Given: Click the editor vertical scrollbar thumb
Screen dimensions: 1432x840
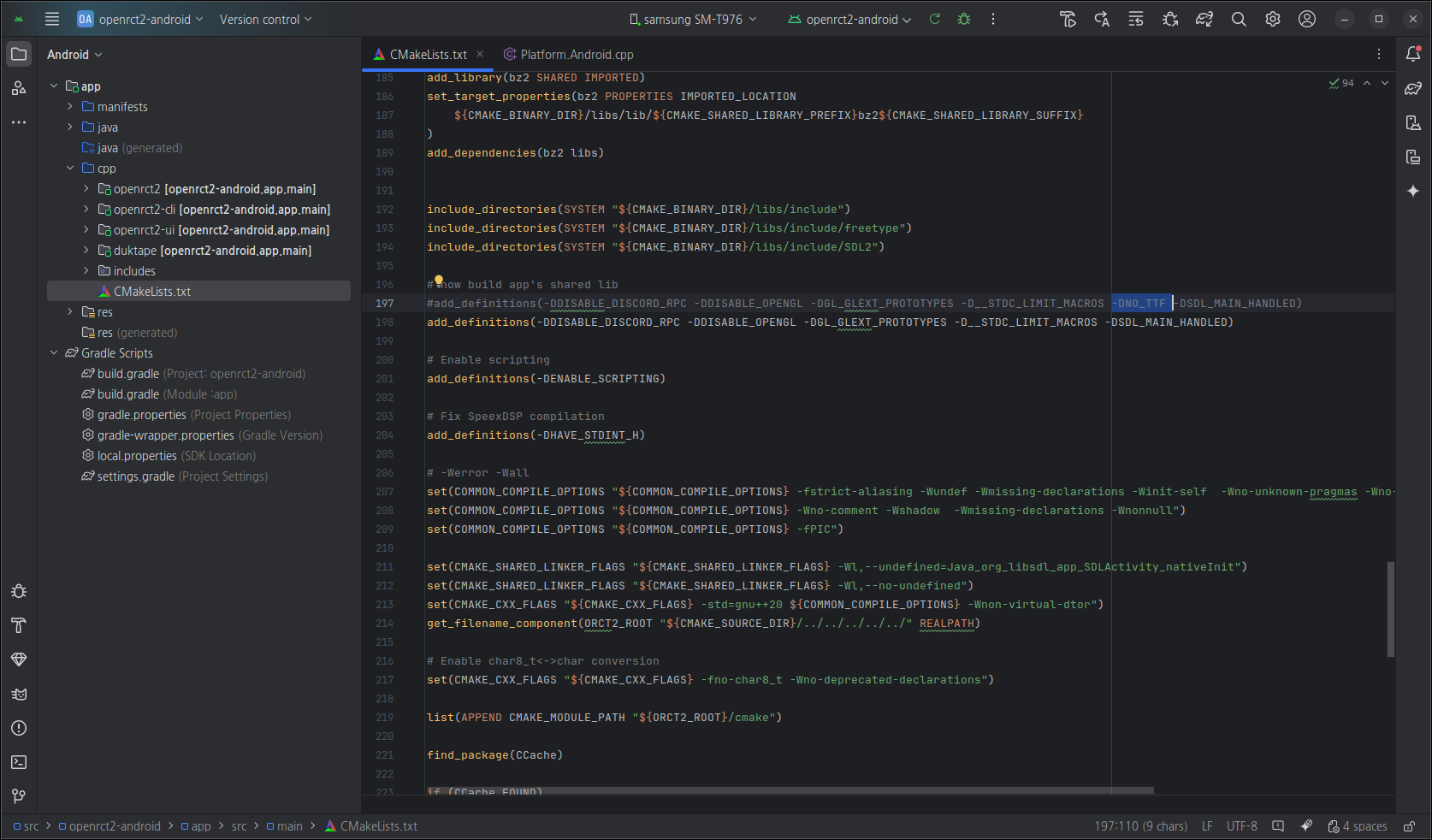Looking at the screenshot, I should [1390, 609].
